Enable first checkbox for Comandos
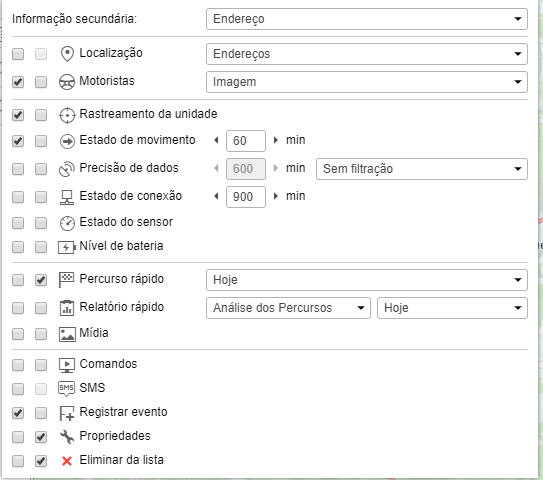This screenshot has height=480, width=543. pos(18,365)
